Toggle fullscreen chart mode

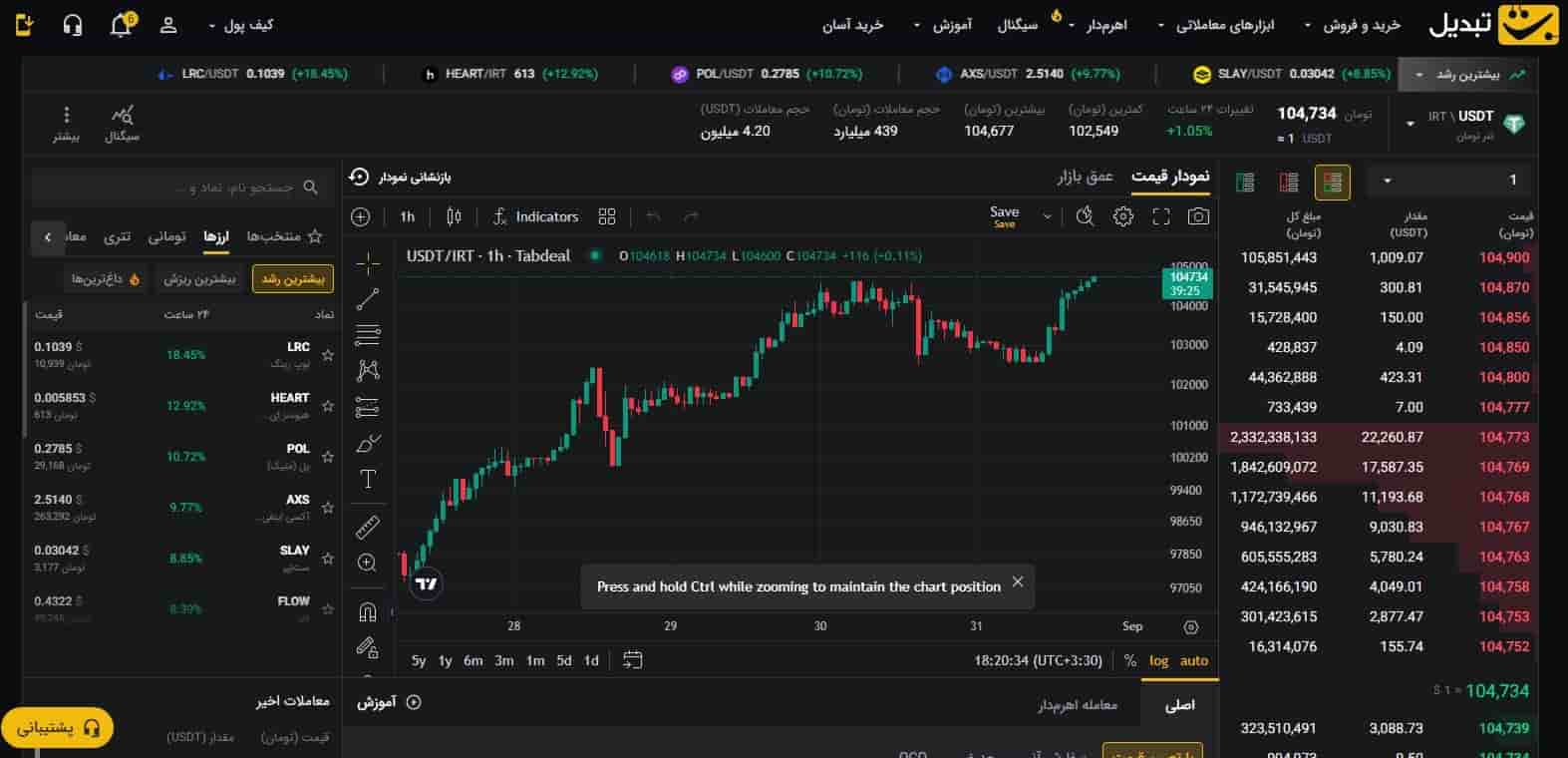pos(1161,216)
